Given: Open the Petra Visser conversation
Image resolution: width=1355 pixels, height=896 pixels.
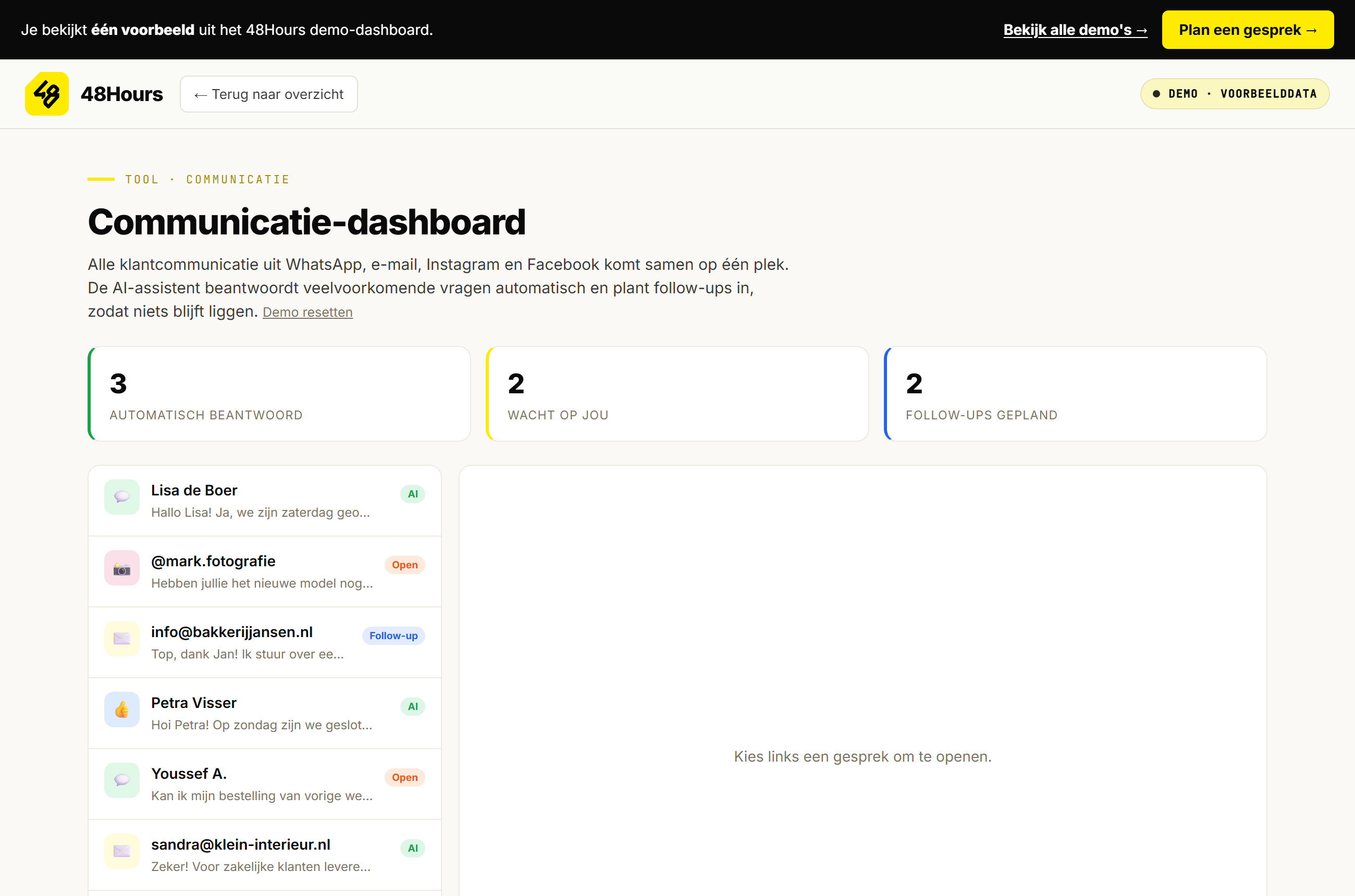Looking at the screenshot, I should tap(265, 713).
